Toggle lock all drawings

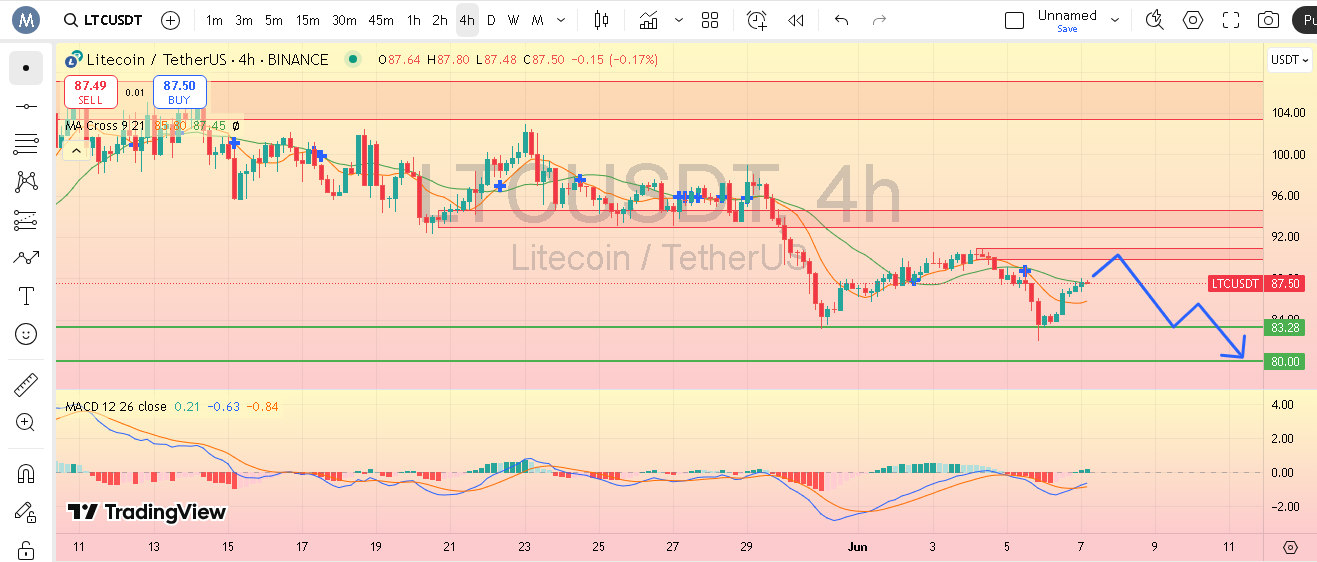(26, 549)
